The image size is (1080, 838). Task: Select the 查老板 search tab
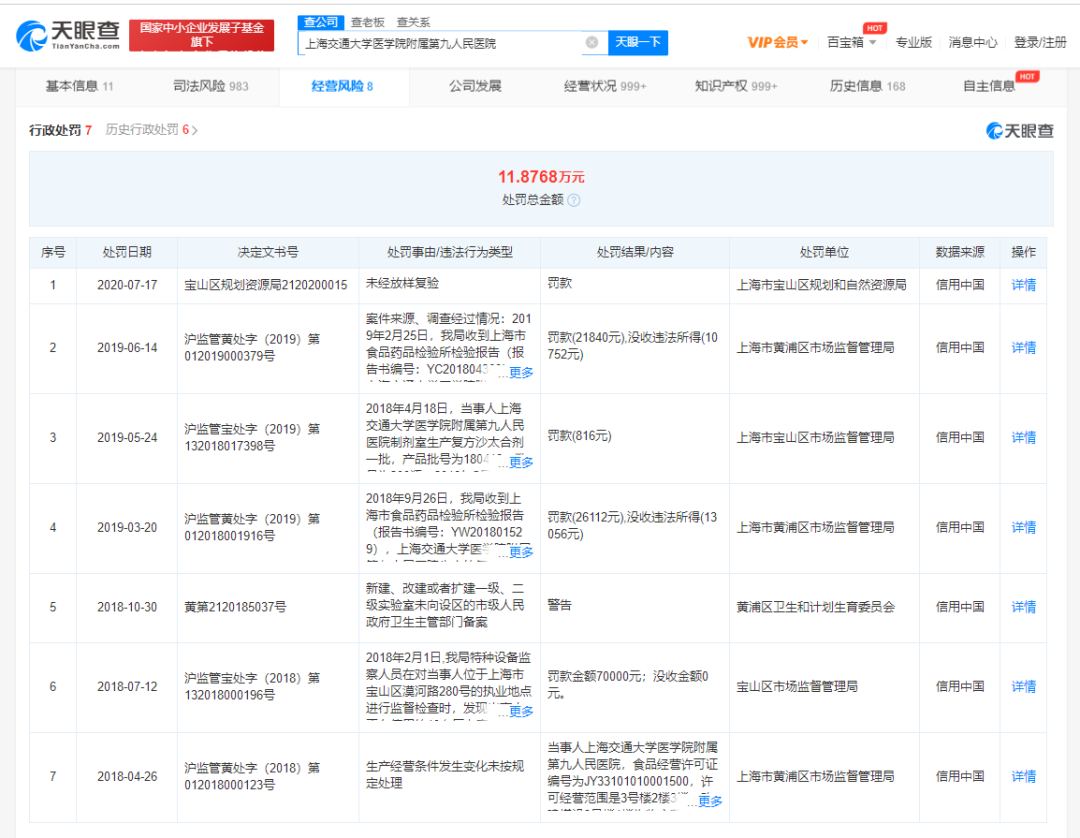click(368, 22)
